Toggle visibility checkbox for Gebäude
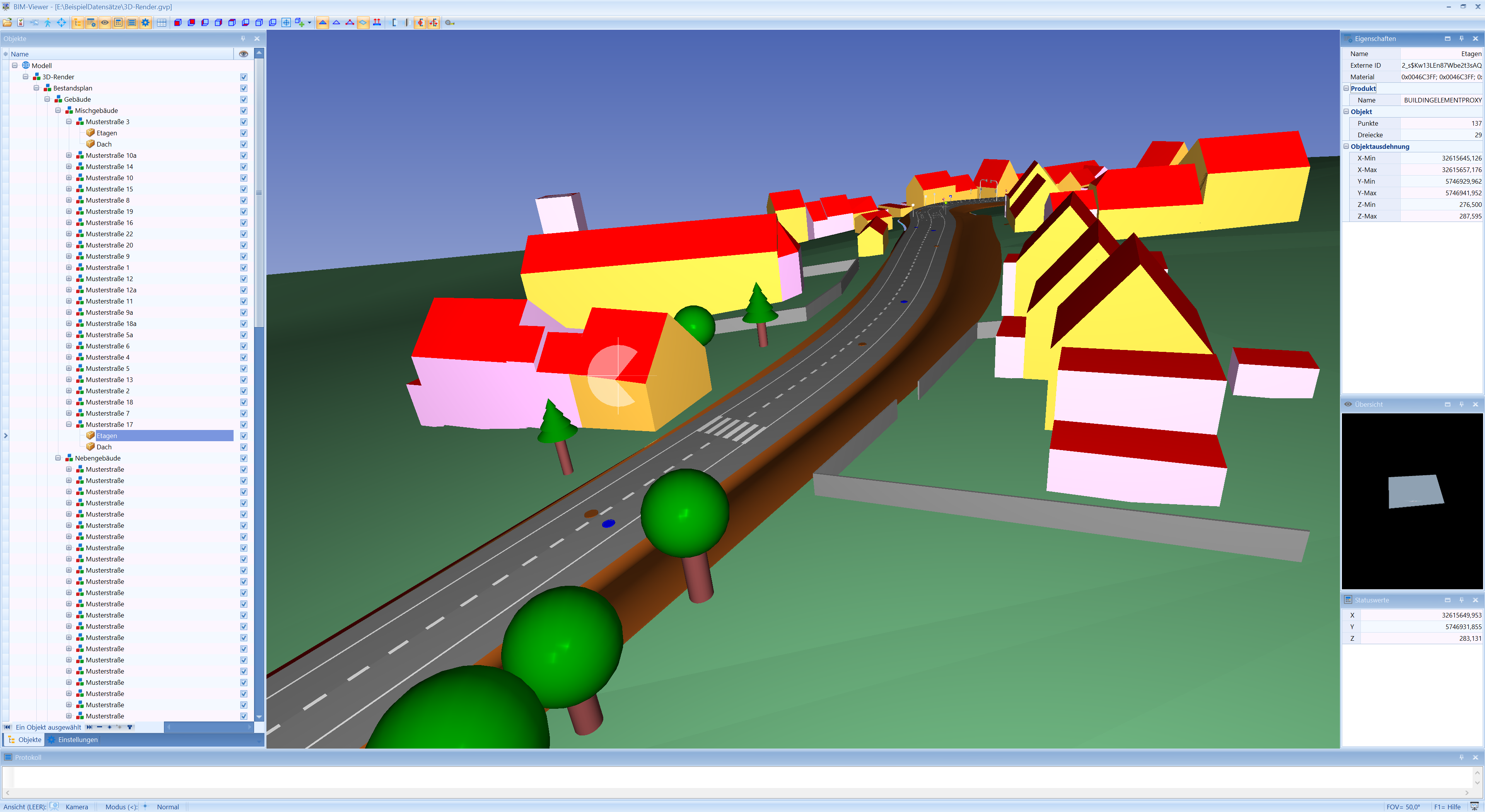 (244, 100)
